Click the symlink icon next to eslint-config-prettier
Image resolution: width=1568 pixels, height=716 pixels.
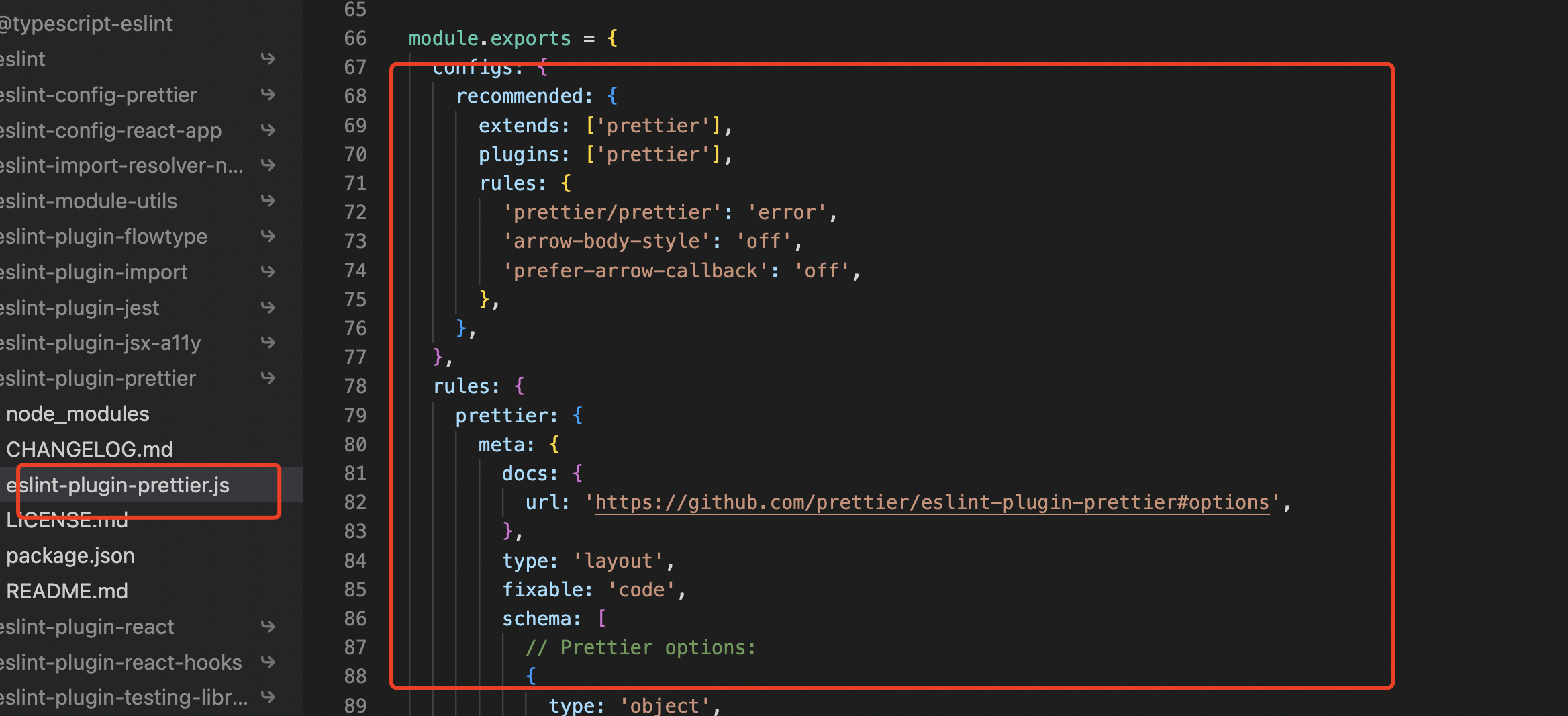[x=268, y=95]
